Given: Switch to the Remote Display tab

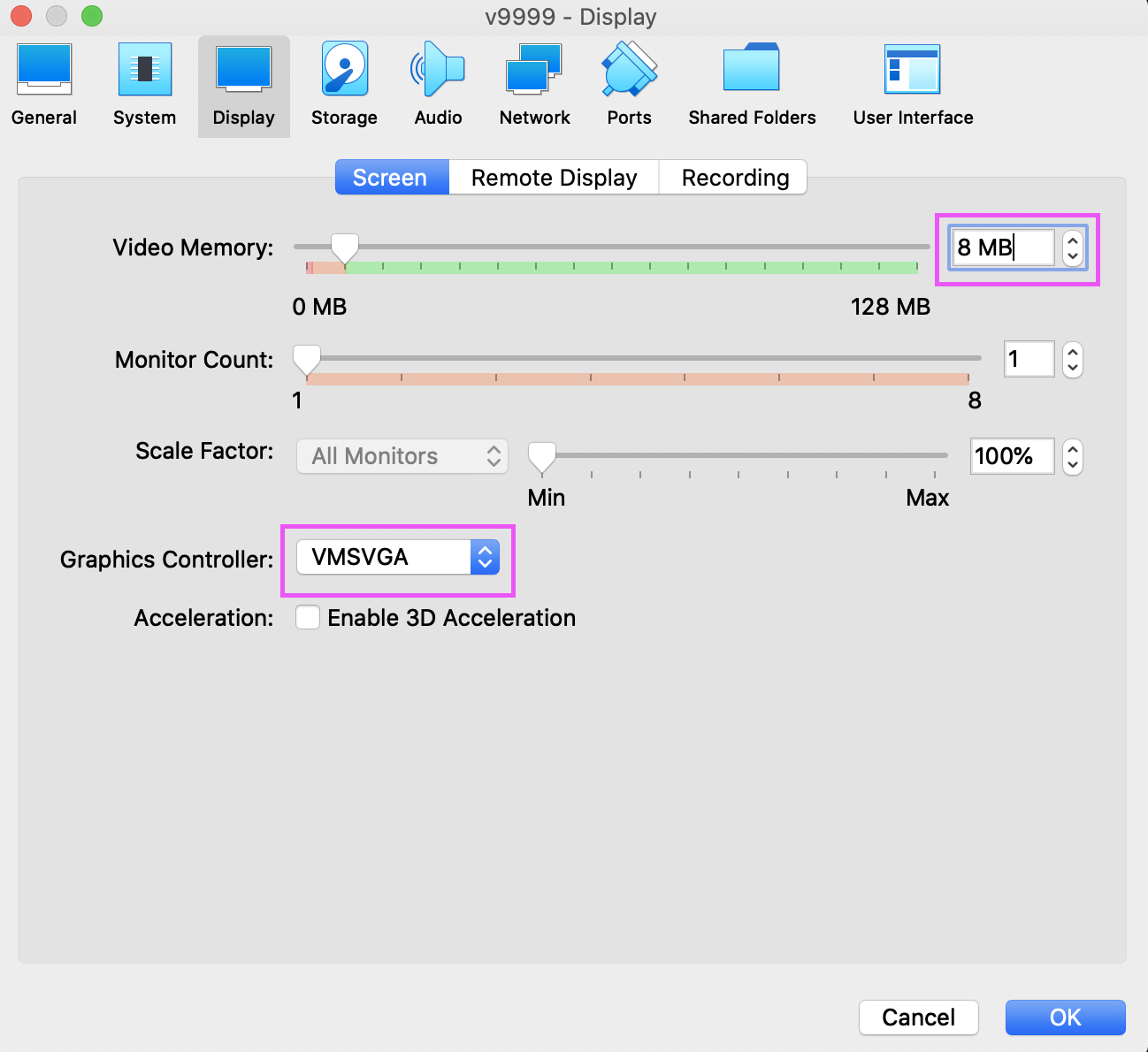Looking at the screenshot, I should point(554,178).
